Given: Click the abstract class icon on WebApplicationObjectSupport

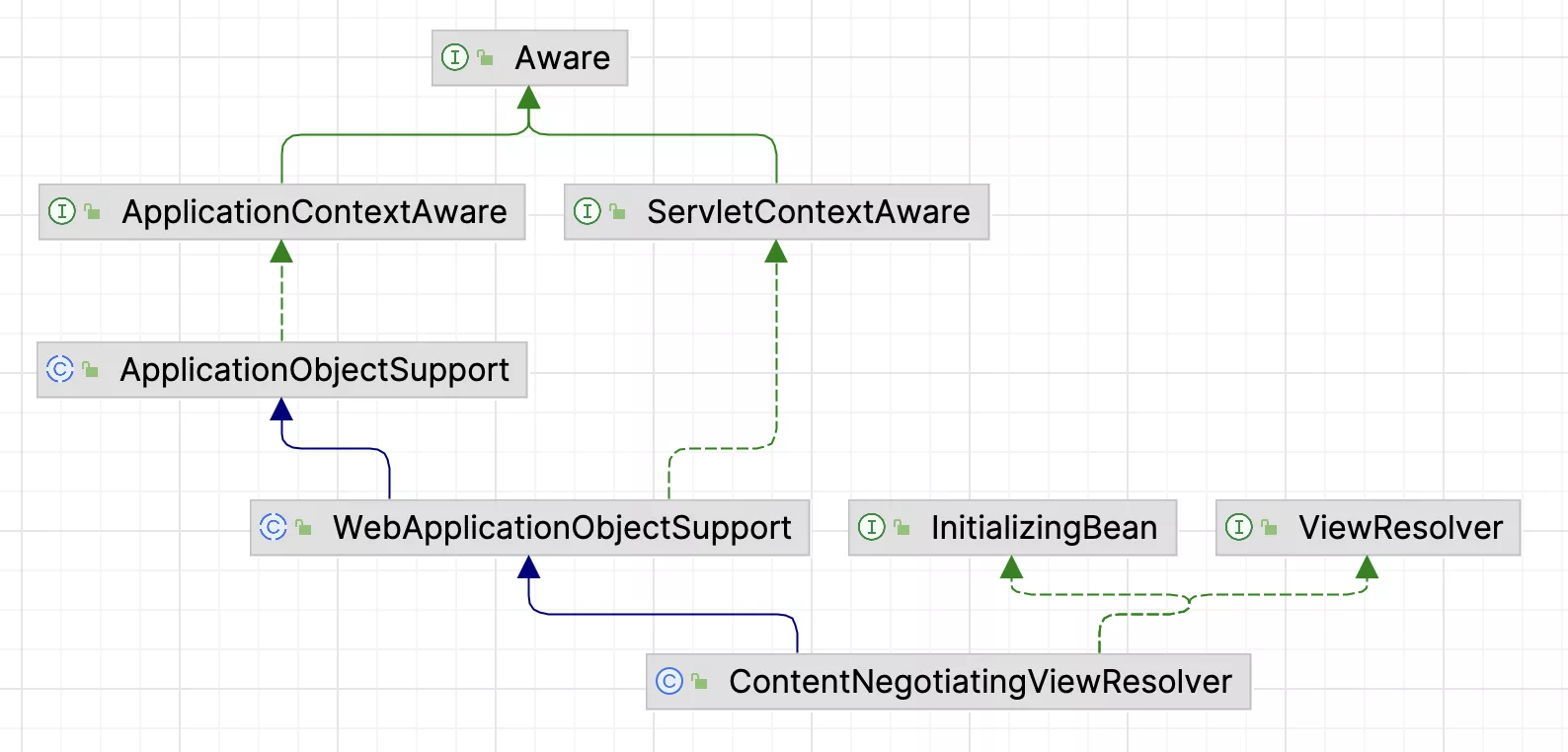Looking at the screenshot, I should [274, 527].
